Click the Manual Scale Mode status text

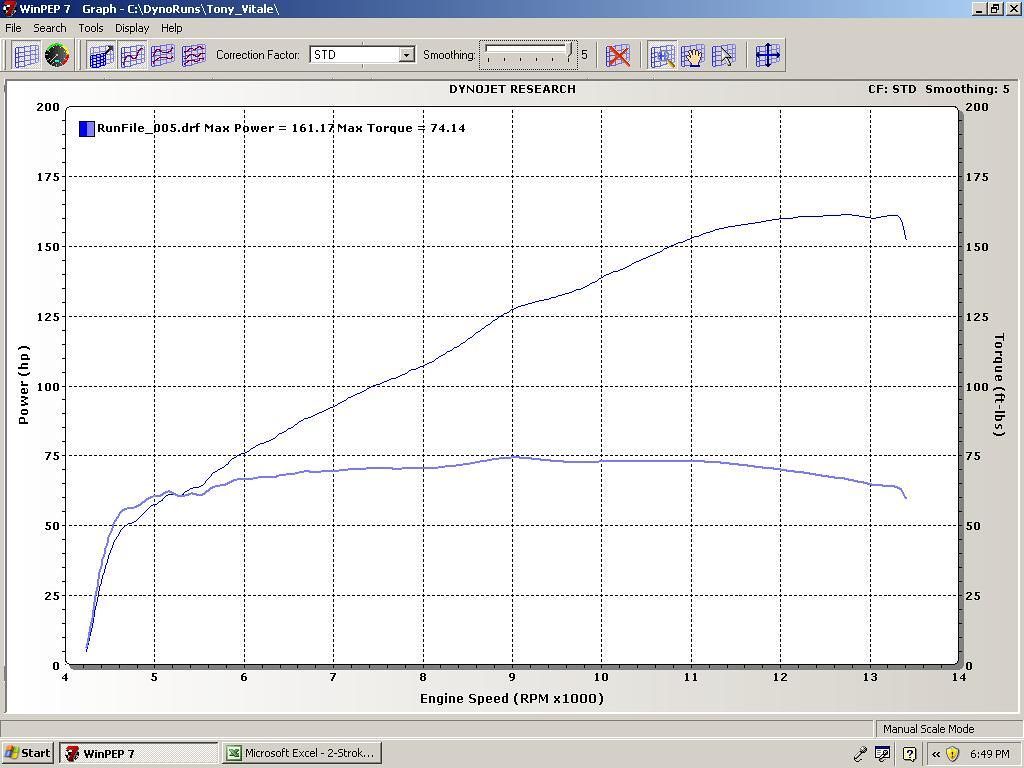pos(928,729)
